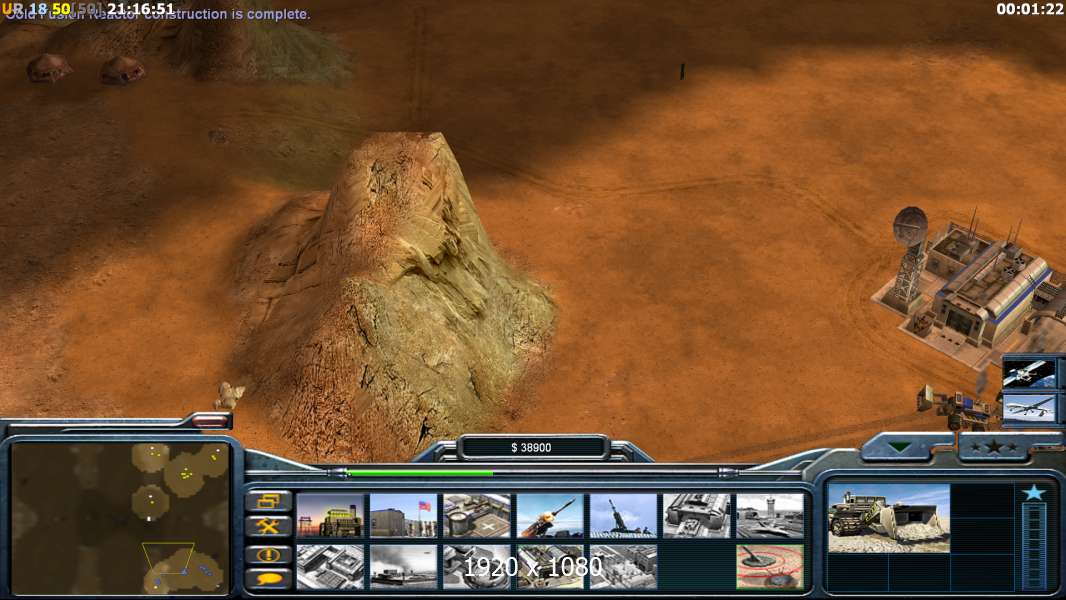This screenshot has height=600, width=1066.
Task: Select the Barracks build icon
Action: click(403, 515)
